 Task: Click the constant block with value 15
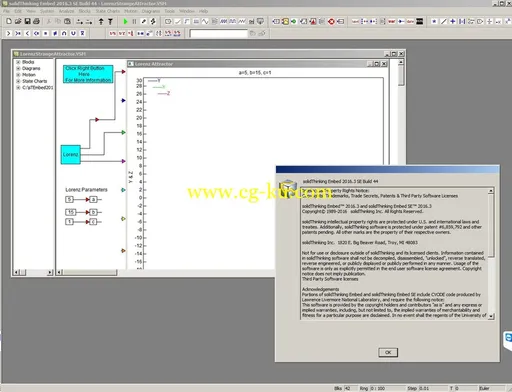(x=70, y=212)
